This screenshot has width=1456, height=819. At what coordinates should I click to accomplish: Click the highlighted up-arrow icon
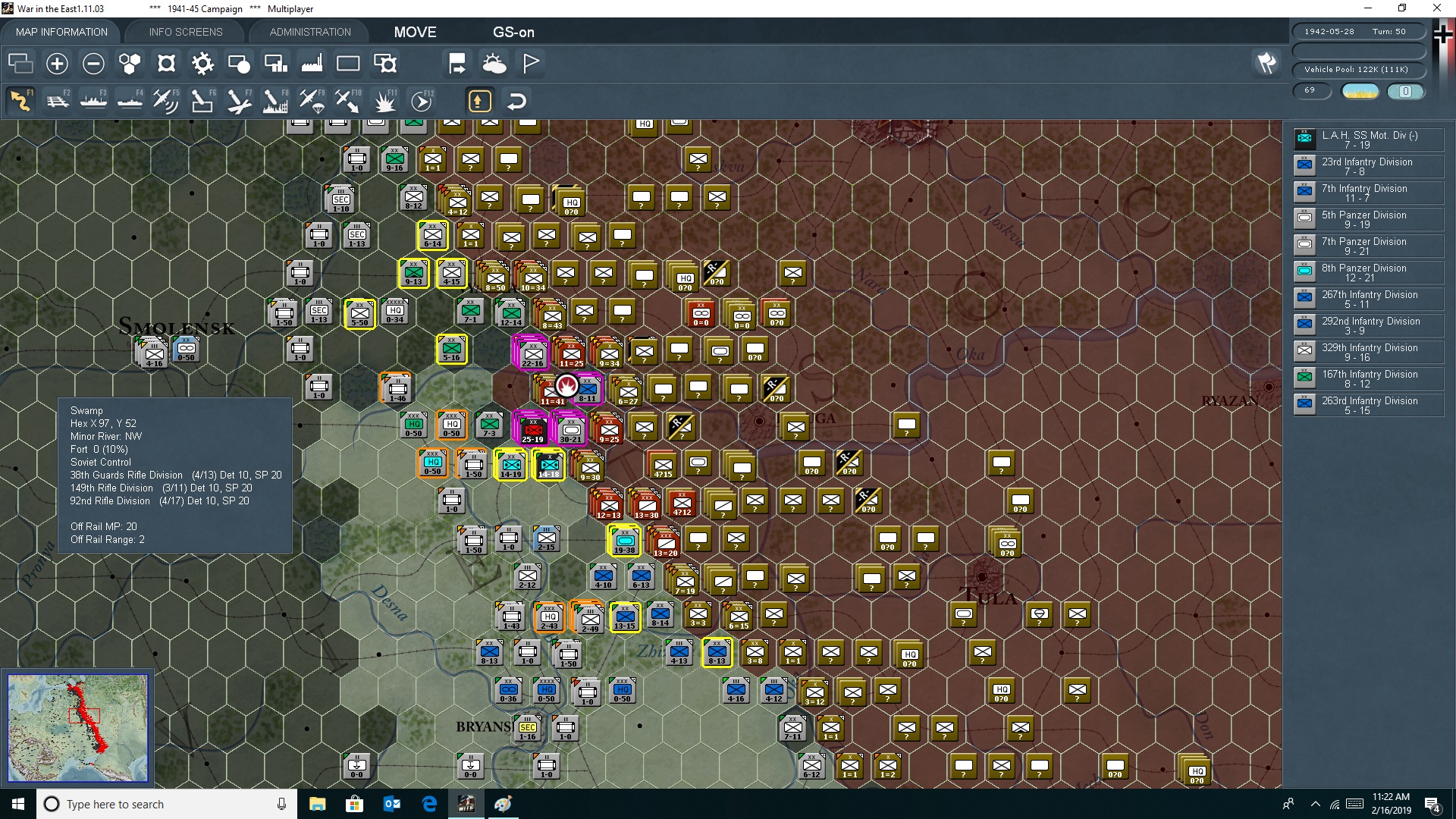pyautogui.click(x=479, y=101)
